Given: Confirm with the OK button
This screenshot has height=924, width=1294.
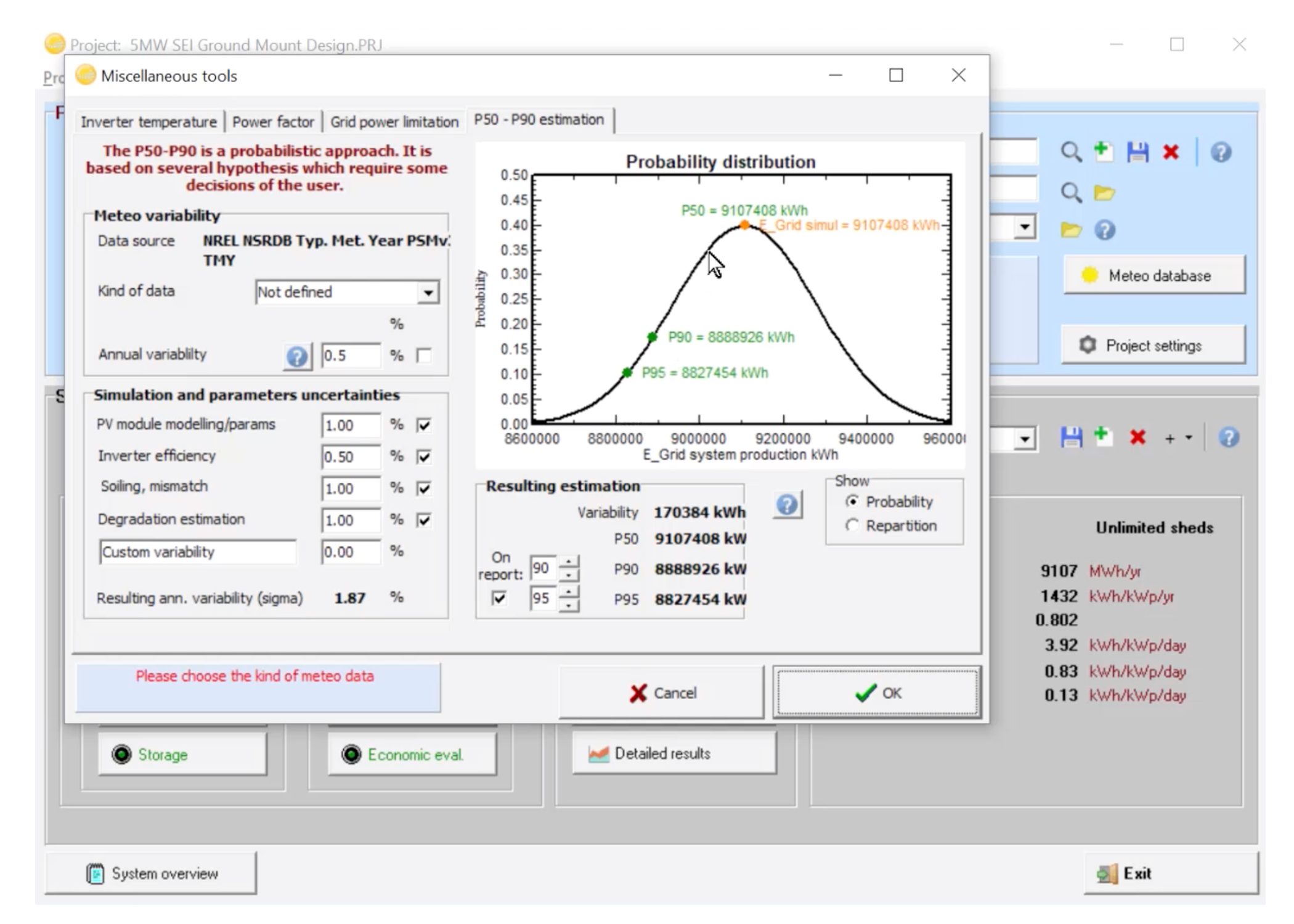Looking at the screenshot, I should point(877,693).
